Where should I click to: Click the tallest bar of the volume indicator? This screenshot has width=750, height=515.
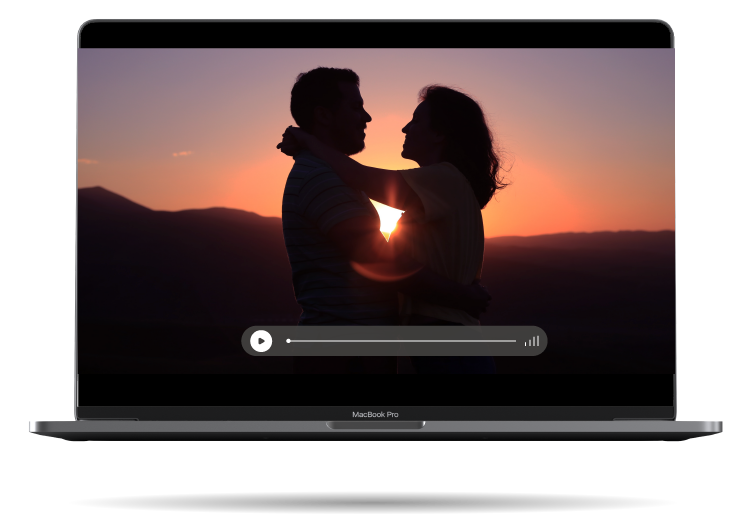coord(537,340)
